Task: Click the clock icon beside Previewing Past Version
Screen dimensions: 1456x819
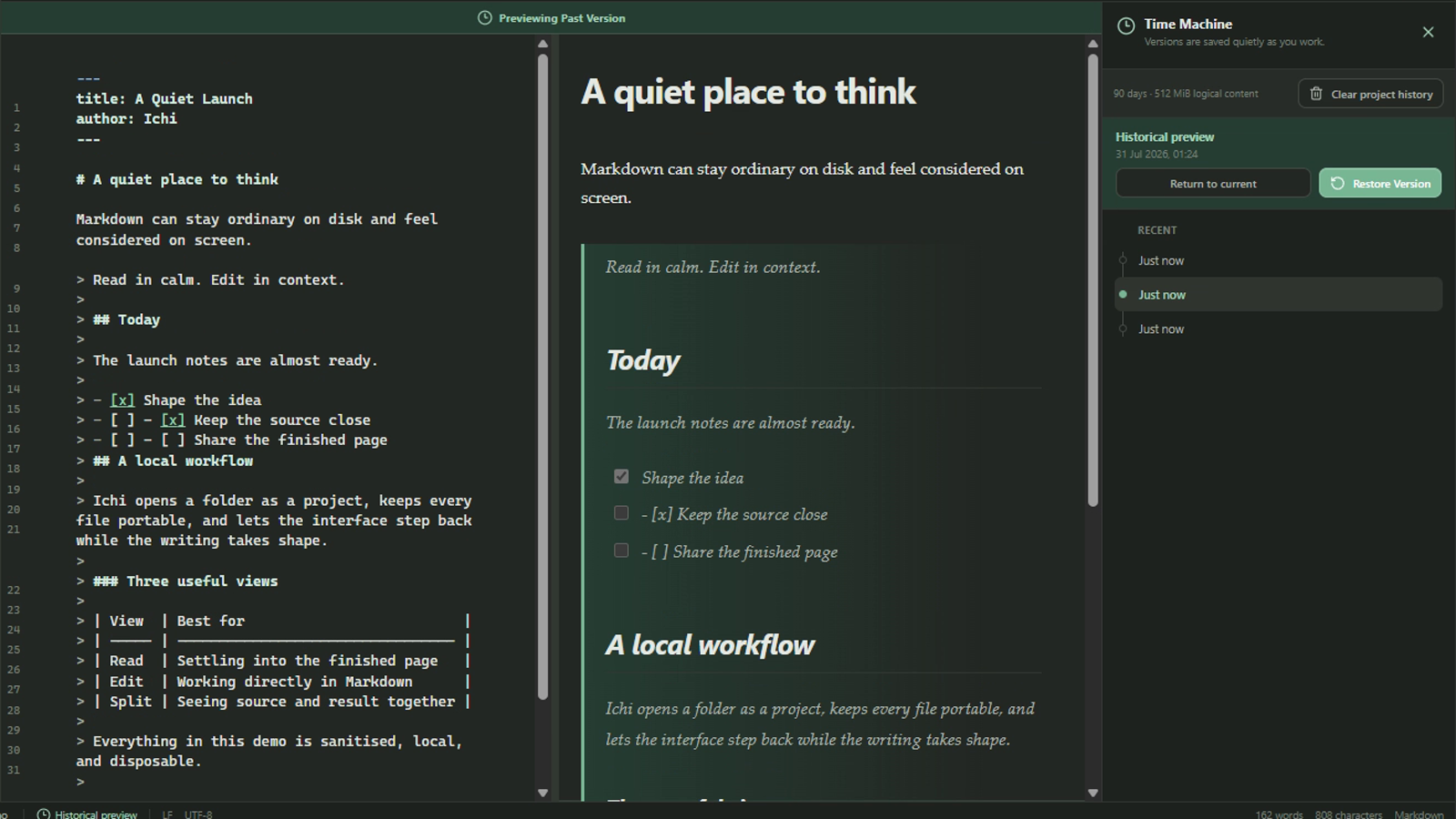Action: (485, 18)
